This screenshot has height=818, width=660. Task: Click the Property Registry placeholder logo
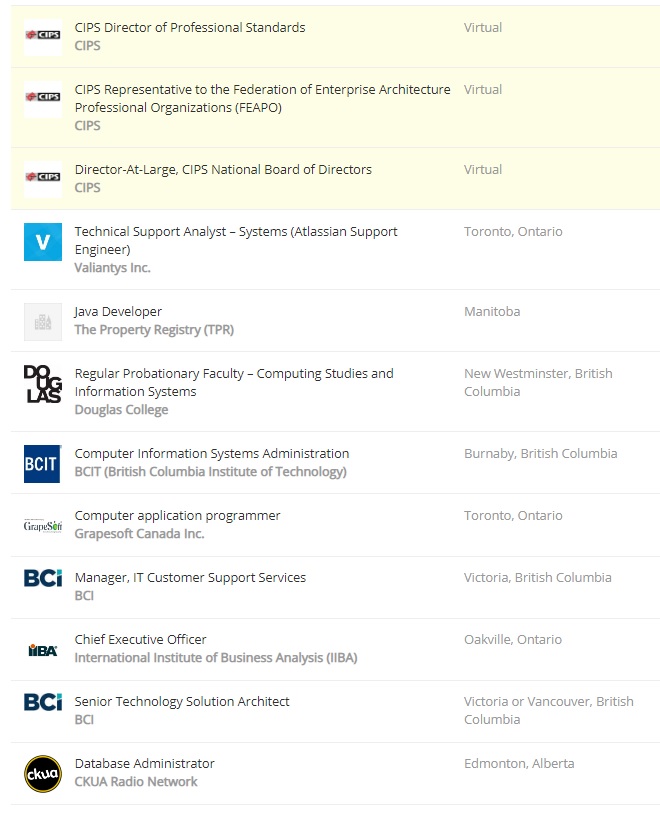point(43,322)
